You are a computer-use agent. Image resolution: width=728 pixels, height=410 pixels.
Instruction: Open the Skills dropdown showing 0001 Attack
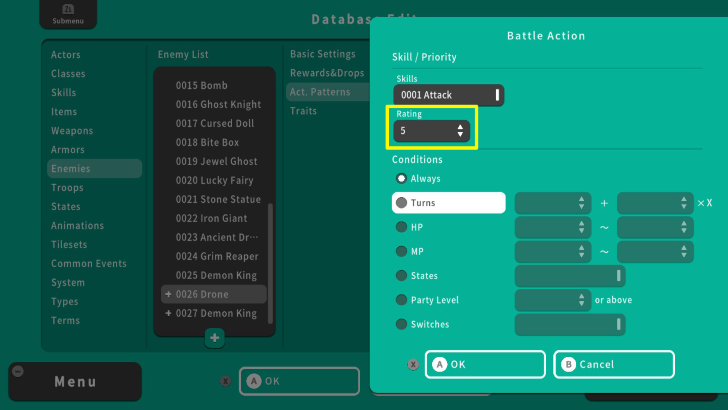(x=448, y=95)
